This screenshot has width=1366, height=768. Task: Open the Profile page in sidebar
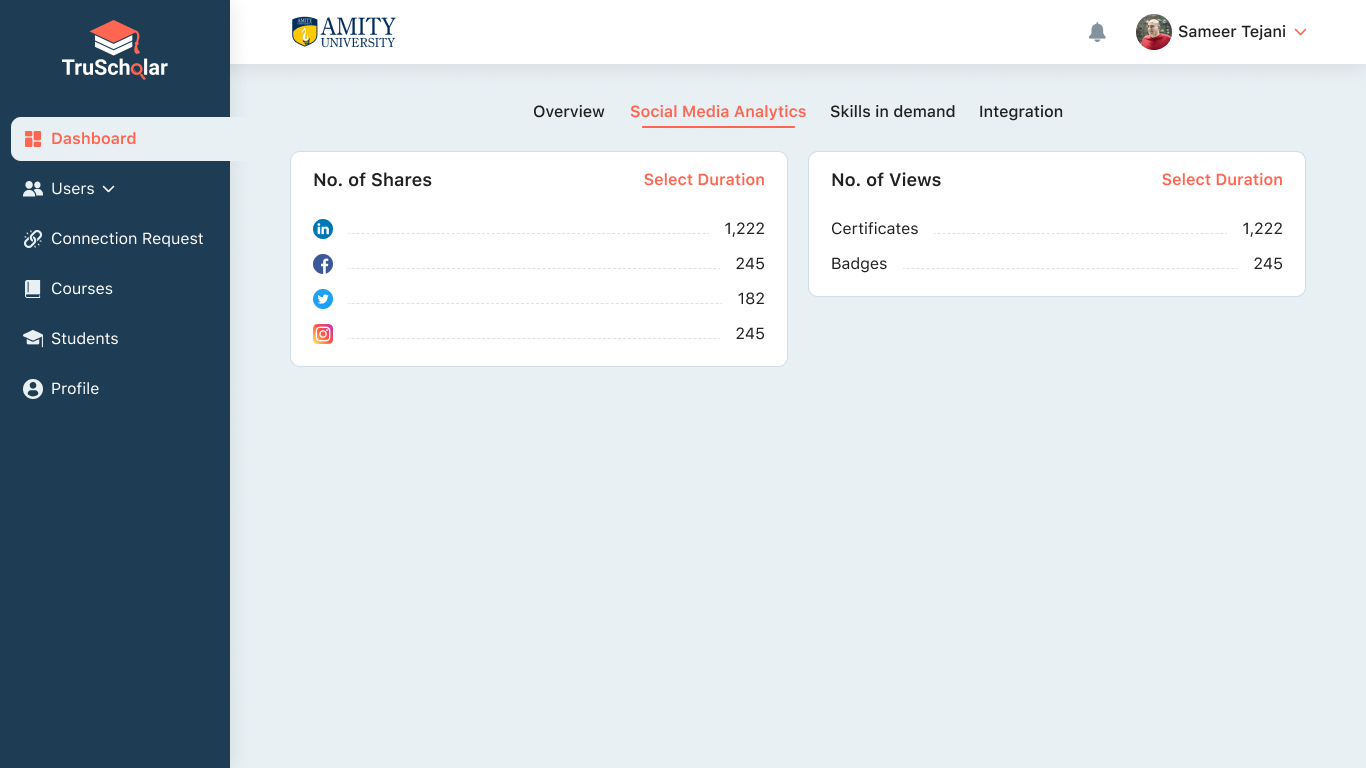pyautogui.click(x=74, y=389)
